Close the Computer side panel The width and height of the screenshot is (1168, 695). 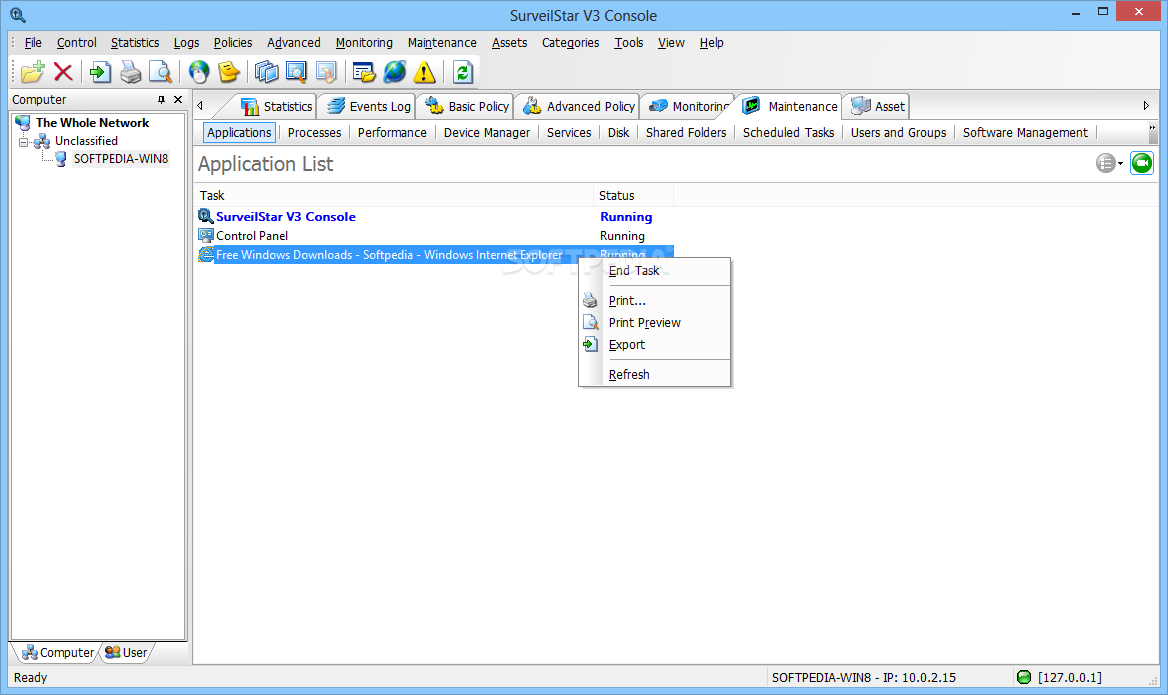tap(178, 99)
